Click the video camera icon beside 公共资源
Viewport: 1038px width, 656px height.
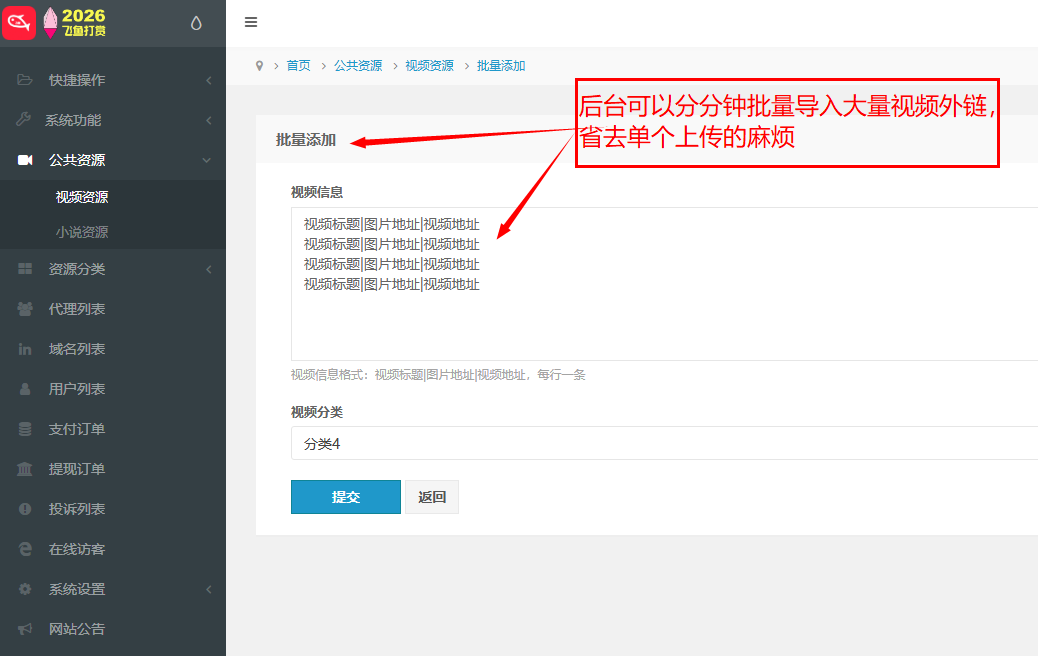coord(25,160)
